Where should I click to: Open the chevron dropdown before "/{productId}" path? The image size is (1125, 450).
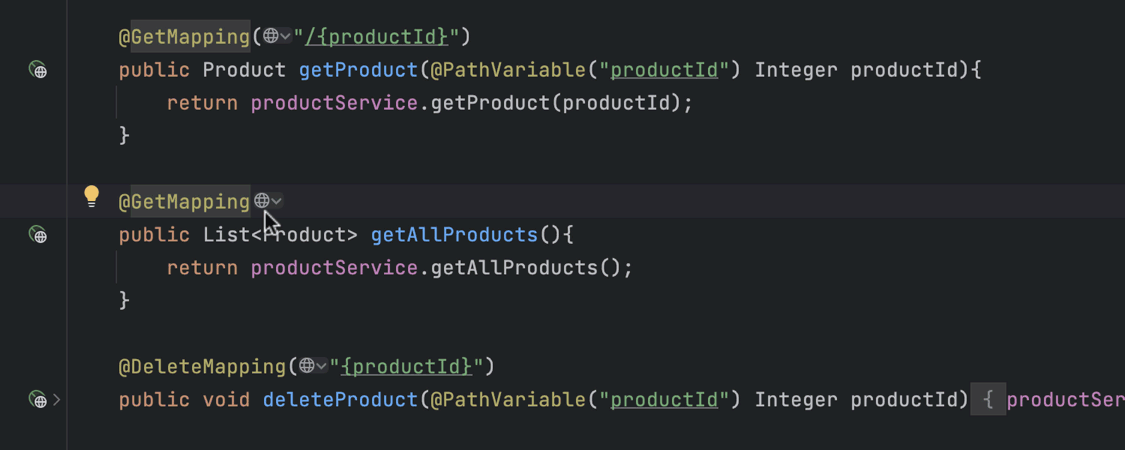(285, 37)
